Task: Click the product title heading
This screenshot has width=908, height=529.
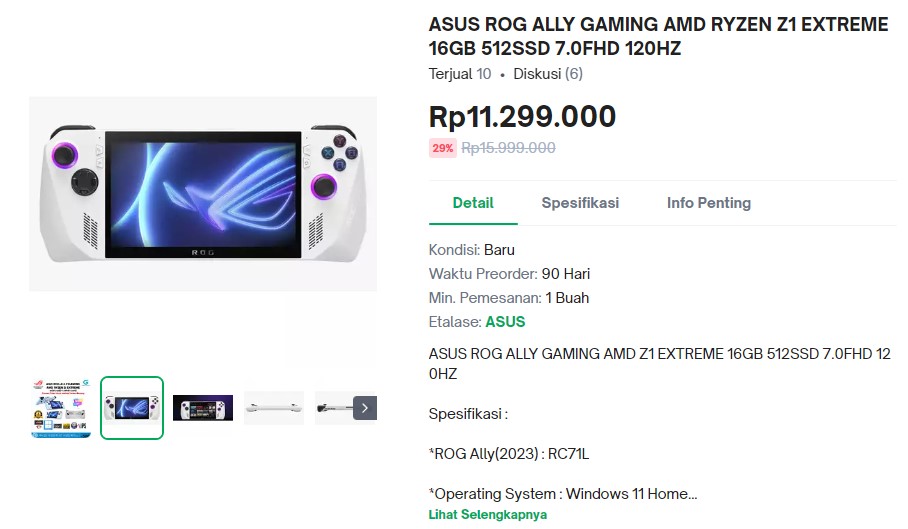Action: click(658, 37)
